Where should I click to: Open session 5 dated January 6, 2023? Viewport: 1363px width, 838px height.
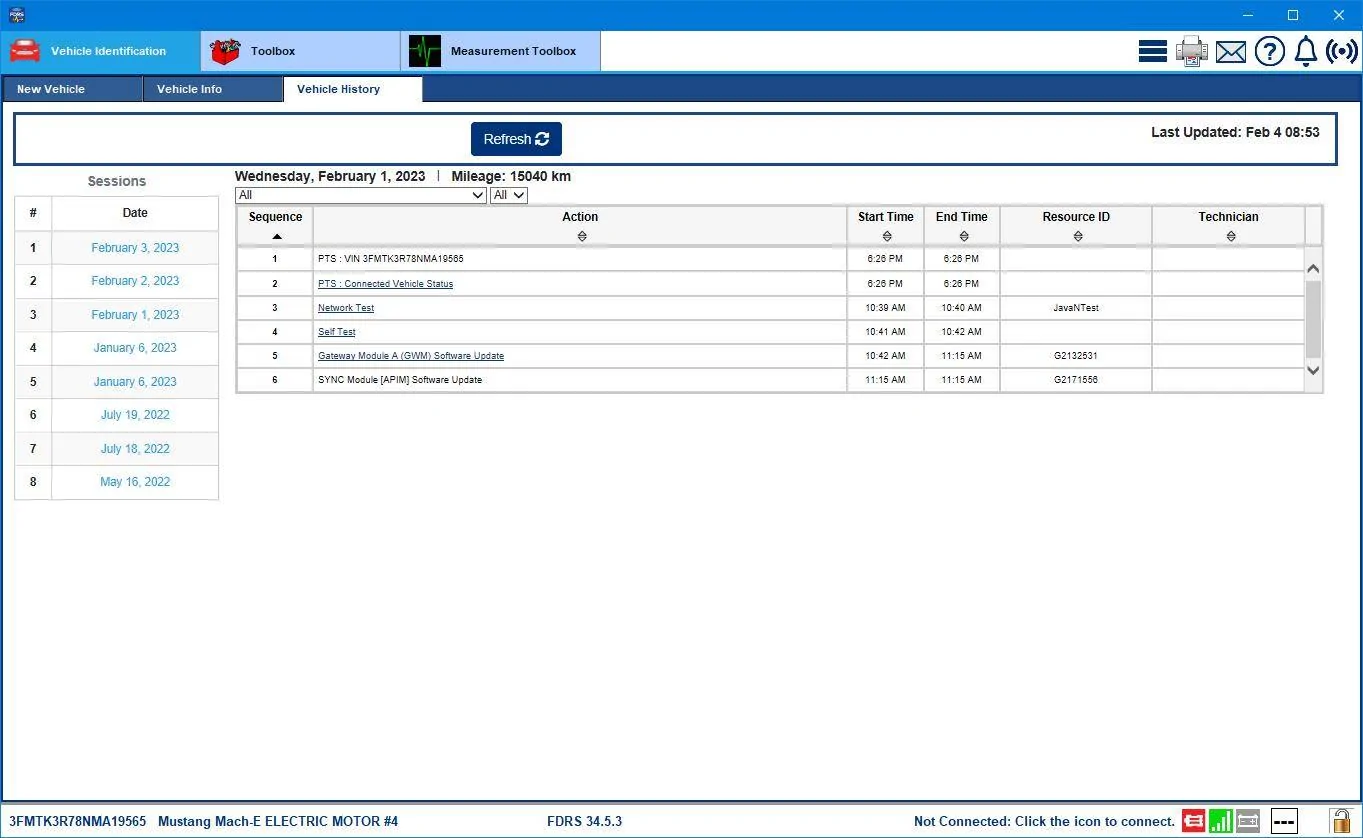[x=135, y=382]
